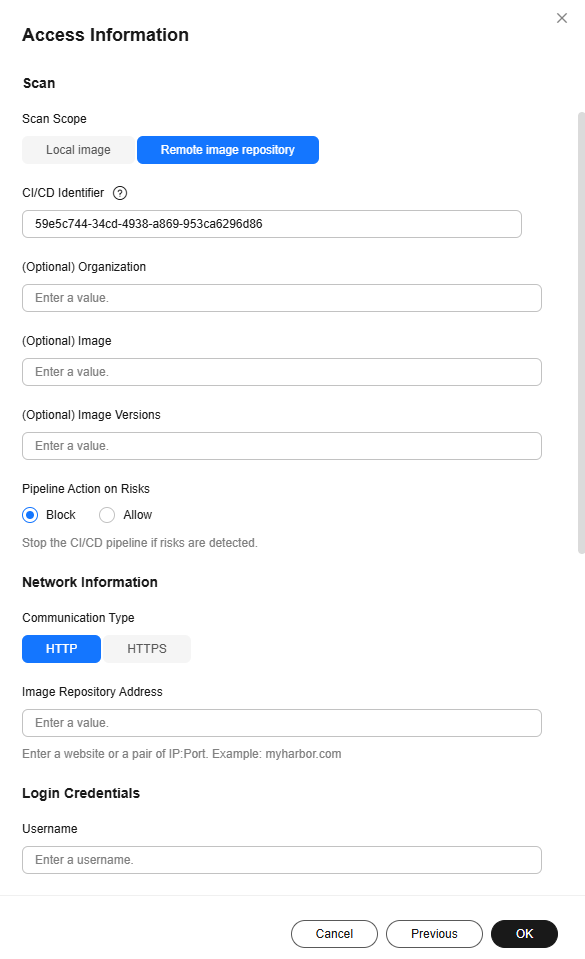Select the Allow radio button

click(x=107, y=515)
